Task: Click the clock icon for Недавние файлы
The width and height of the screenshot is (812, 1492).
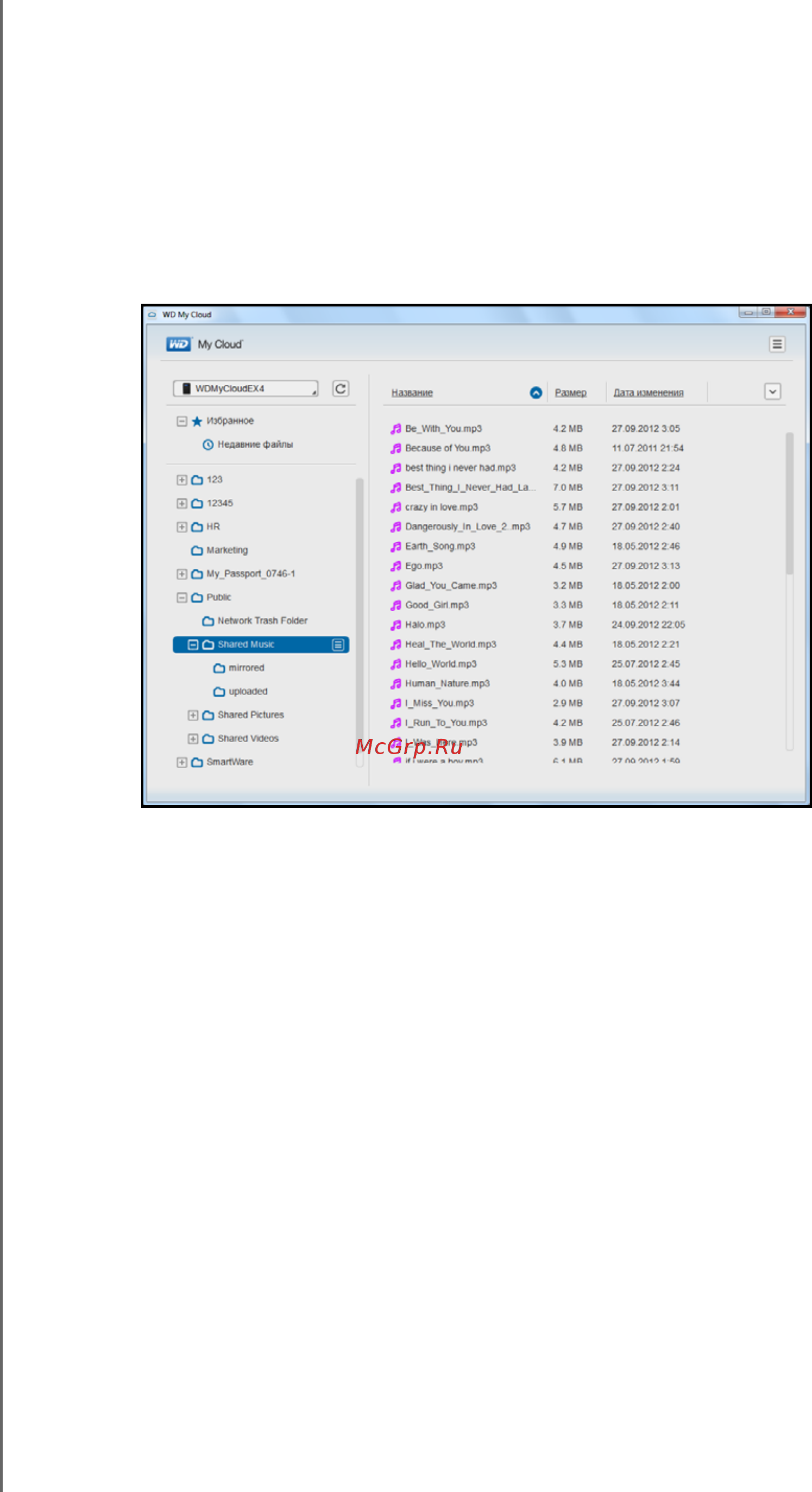Action: pyautogui.click(x=208, y=445)
